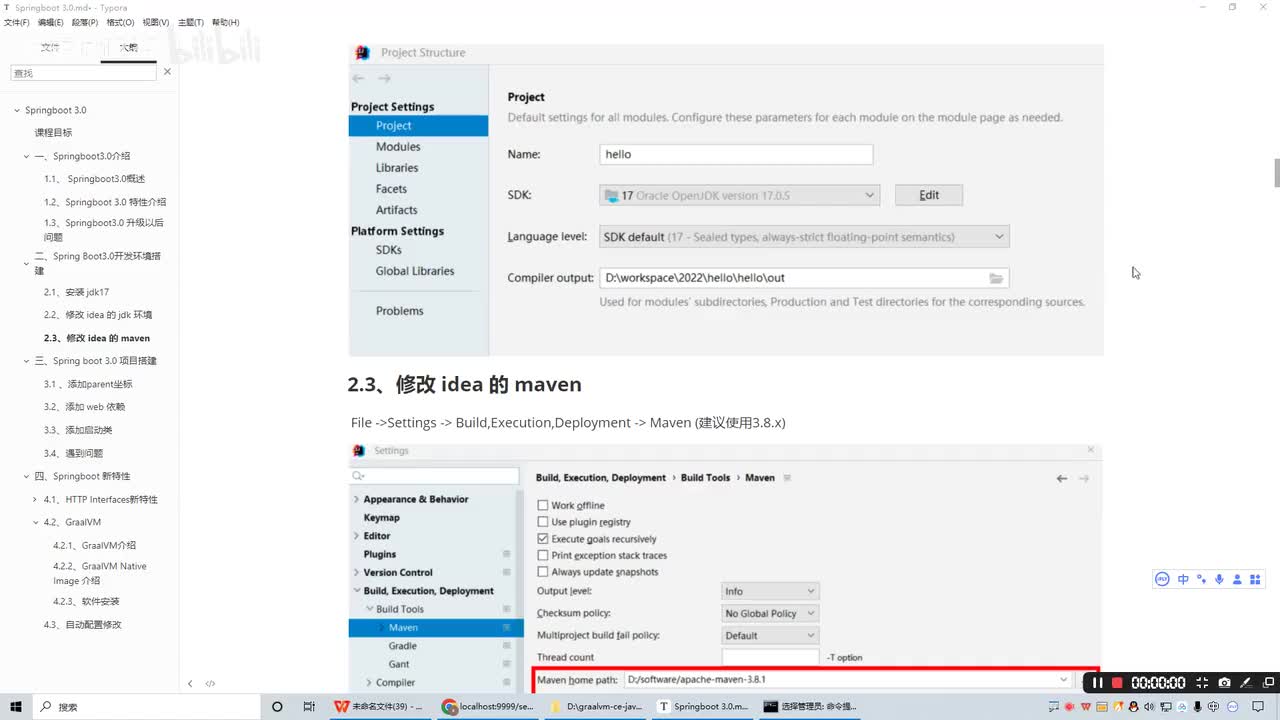Enable Always update snapshots
The width and height of the screenshot is (1280, 720).
click(543, 572)
